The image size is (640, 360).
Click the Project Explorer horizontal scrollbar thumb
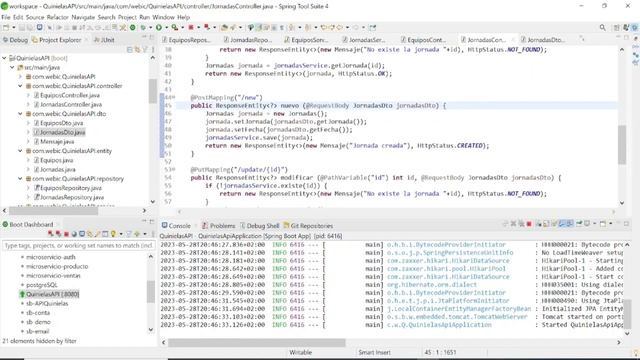click(x=53, y=211)
